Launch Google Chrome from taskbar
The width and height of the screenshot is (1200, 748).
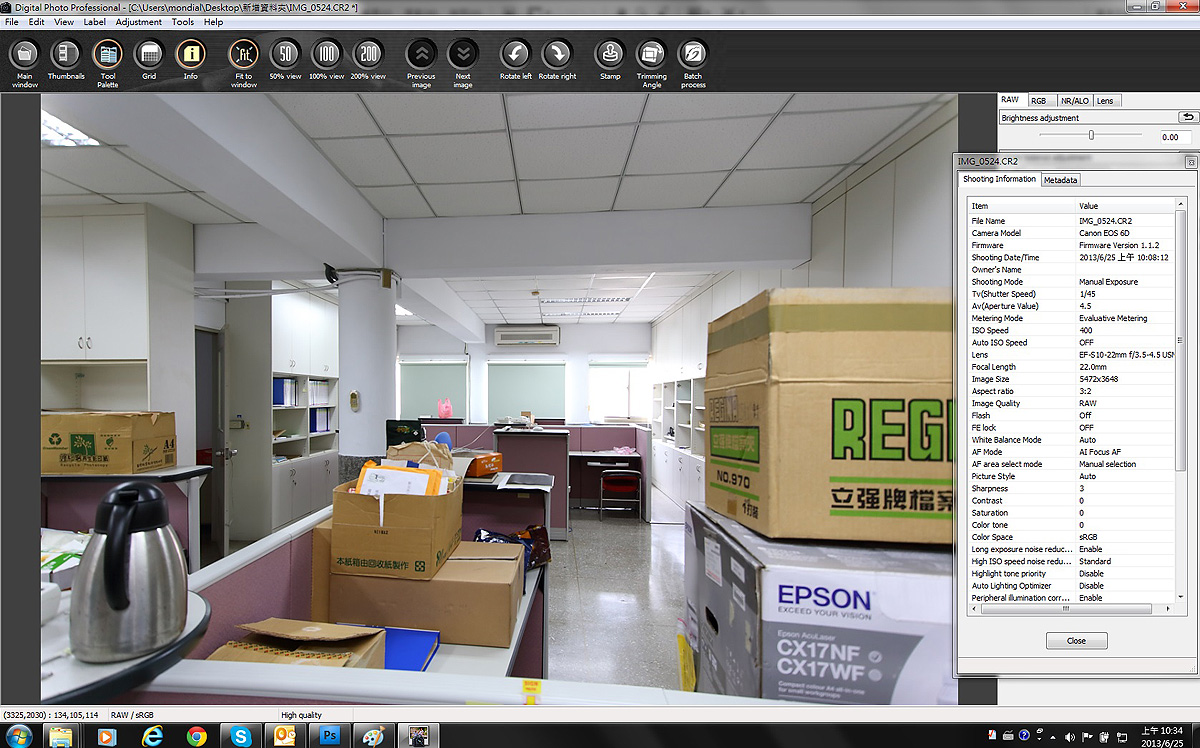pos(197,737)
